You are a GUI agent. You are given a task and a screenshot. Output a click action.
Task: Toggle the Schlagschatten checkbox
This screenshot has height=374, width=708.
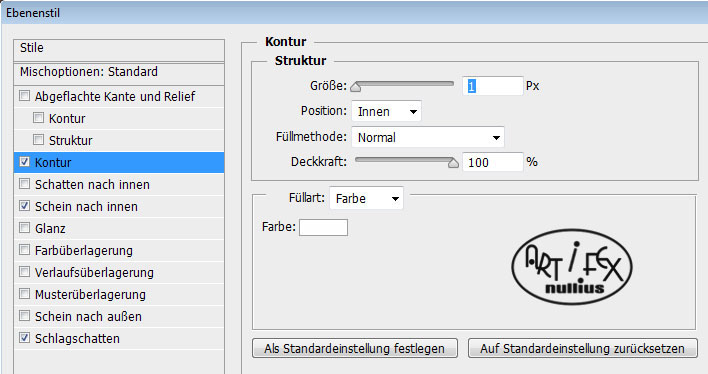pos(24,338)
